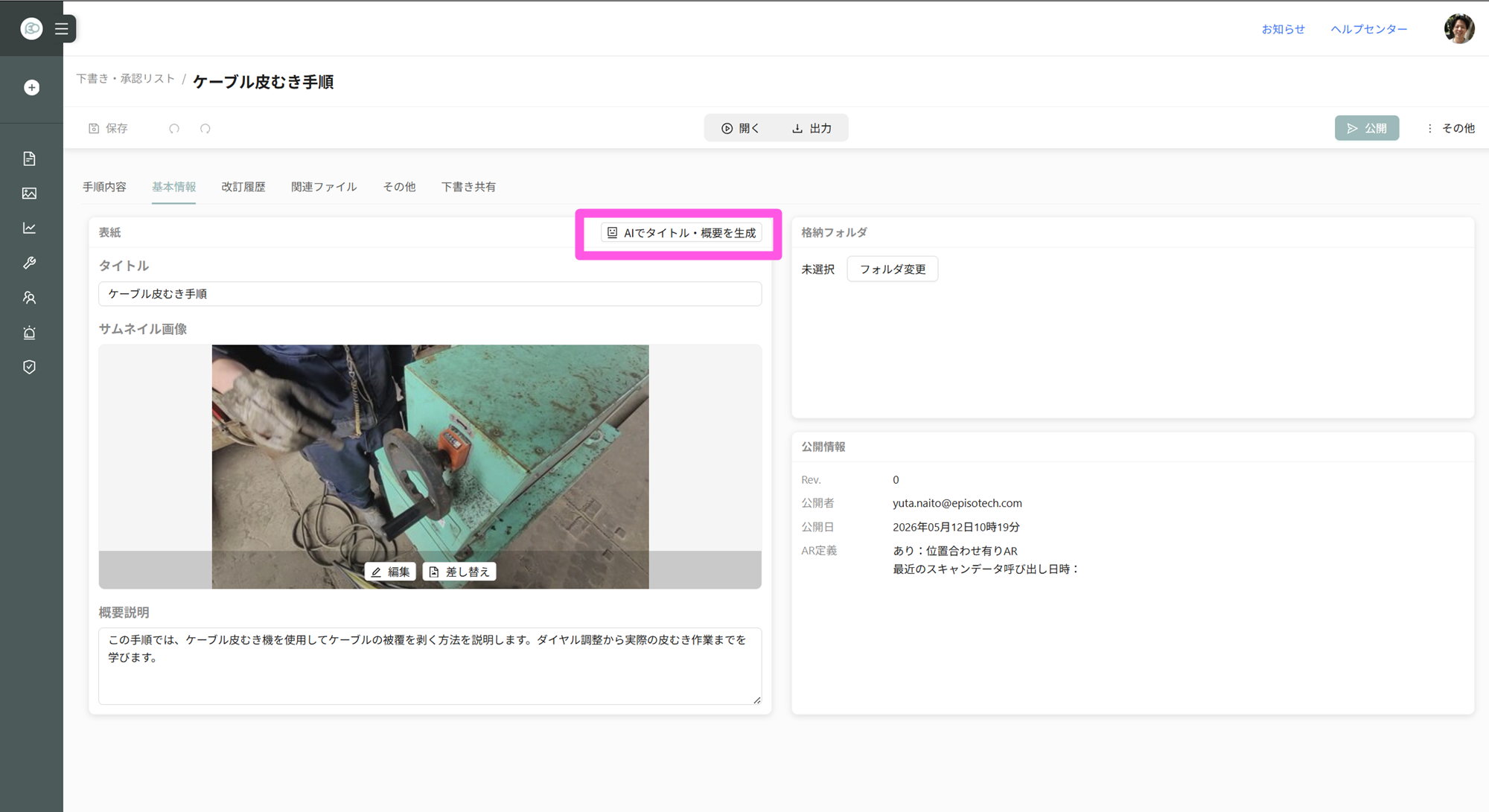Click the plus create-new icon in the sidebar
Viewport: 1489px width, 812px height.
[x=31, y=88]
